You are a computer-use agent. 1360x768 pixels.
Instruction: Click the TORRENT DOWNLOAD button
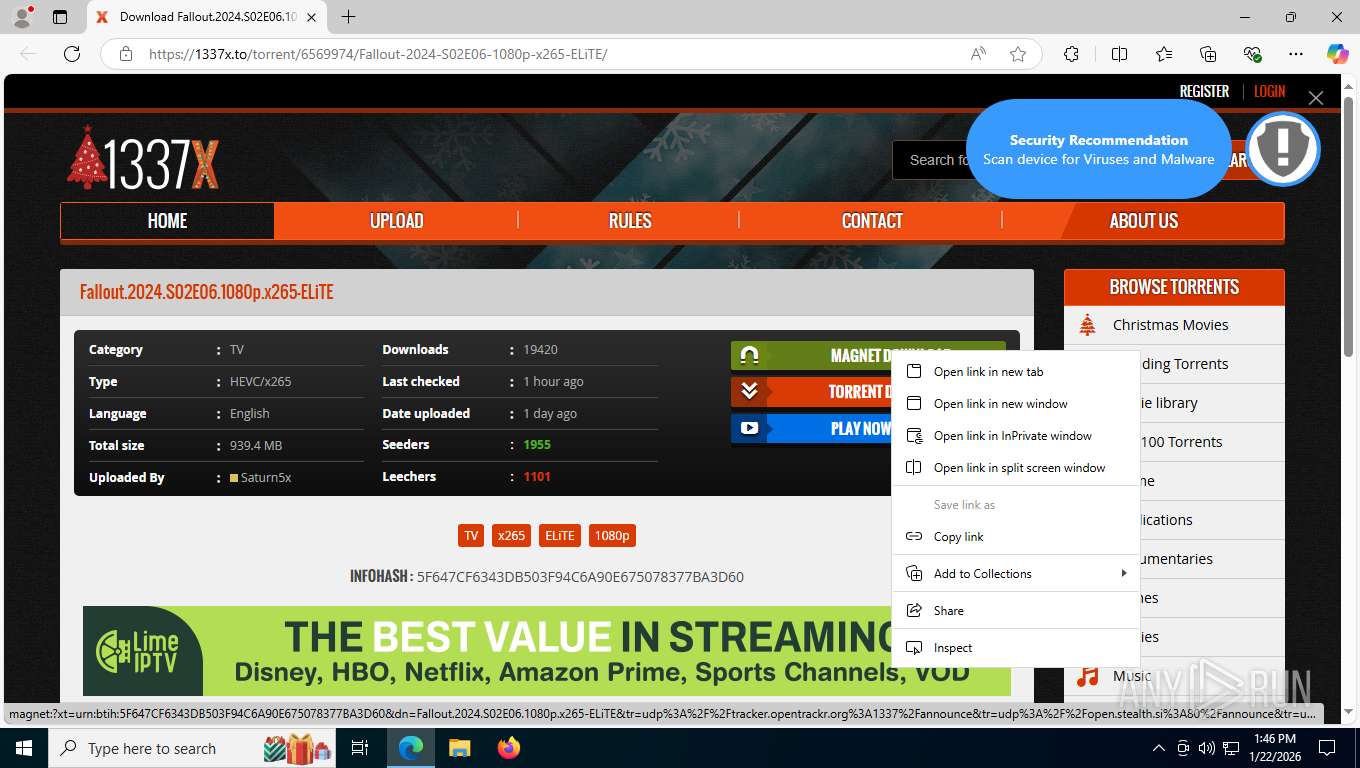click(810, 391)
